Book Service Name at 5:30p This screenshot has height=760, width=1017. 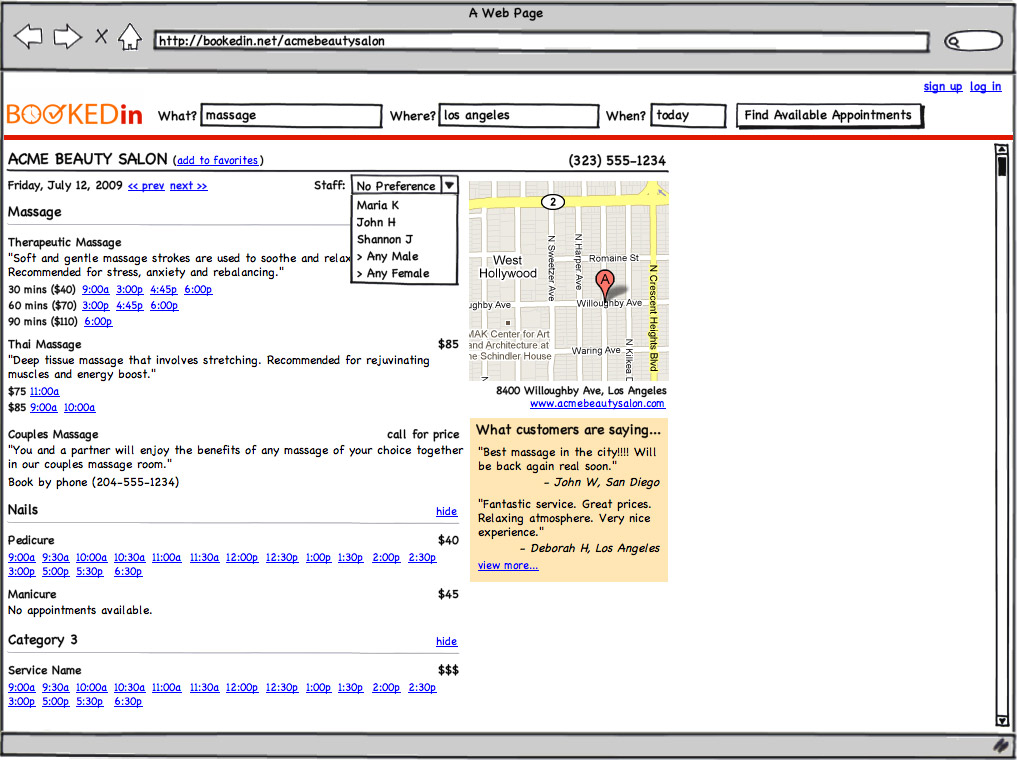[90, 702]
